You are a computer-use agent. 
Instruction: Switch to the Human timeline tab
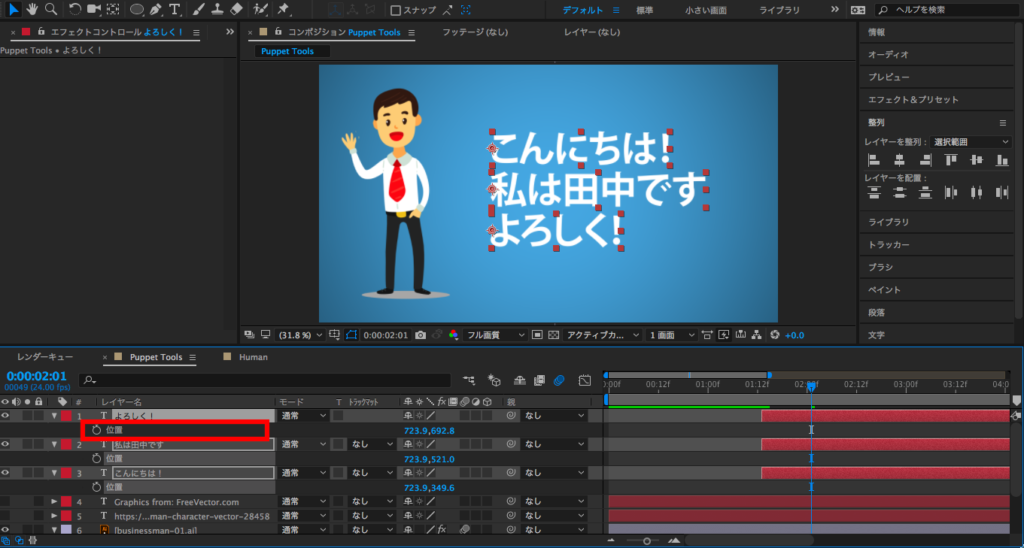point(253,357)
